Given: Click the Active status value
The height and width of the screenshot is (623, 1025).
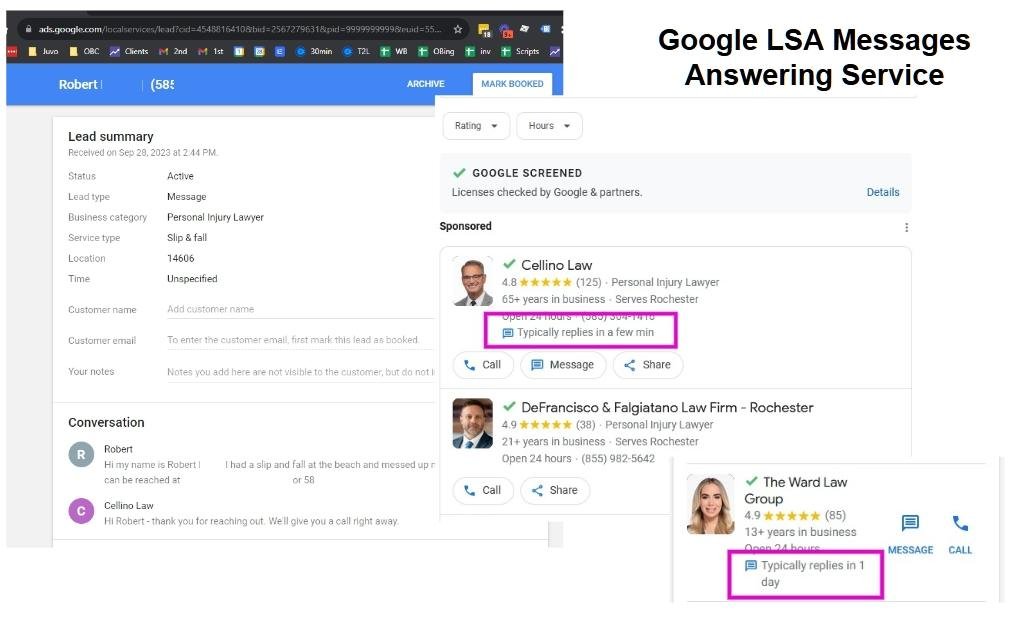Looking at the screenshot, I should coord(180,176).
